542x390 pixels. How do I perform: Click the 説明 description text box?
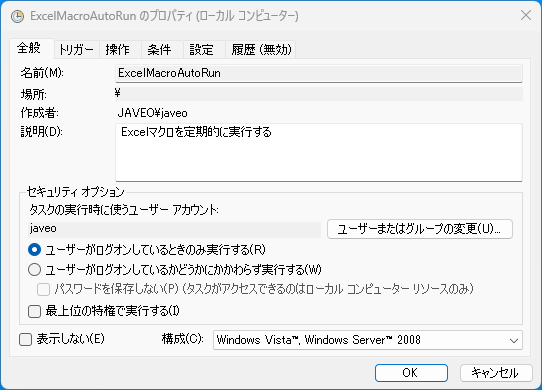(x=319, y=152)
